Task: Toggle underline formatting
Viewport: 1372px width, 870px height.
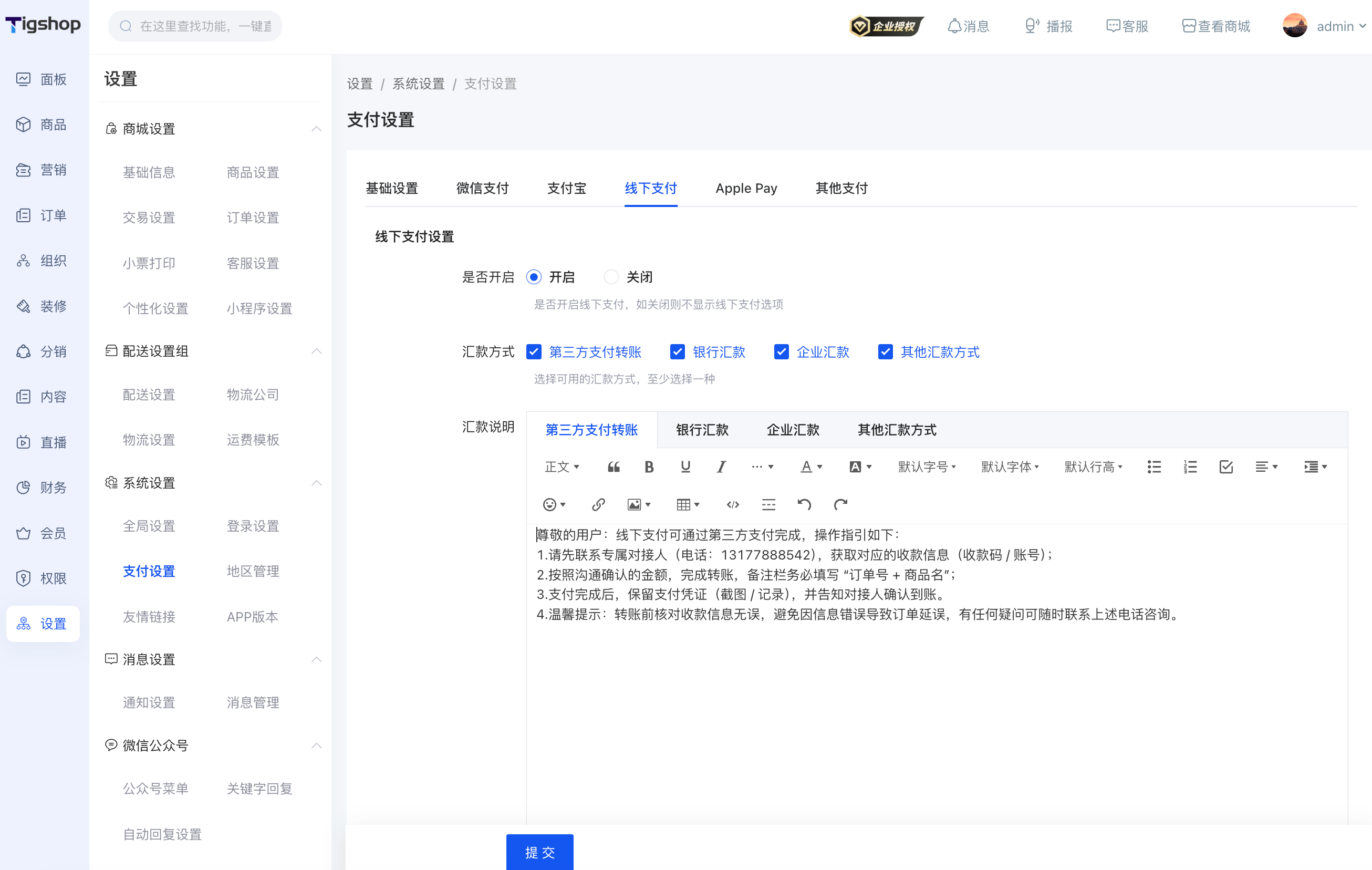Action: (685, 467)
